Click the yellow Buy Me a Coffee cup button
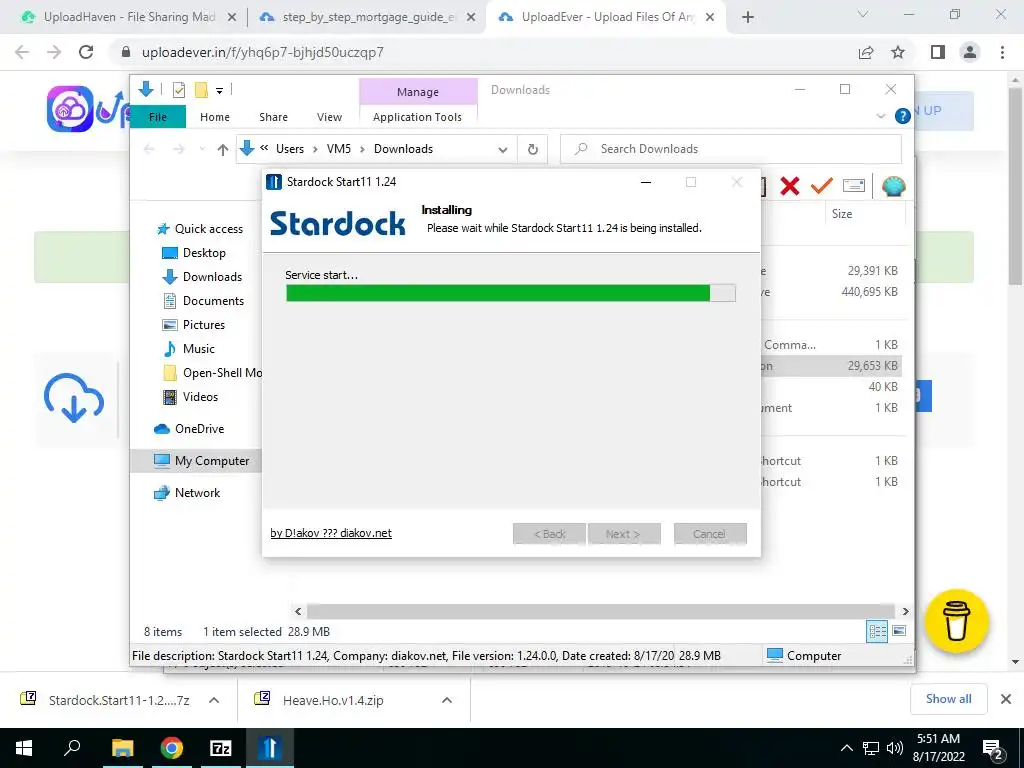 point(956,621)
